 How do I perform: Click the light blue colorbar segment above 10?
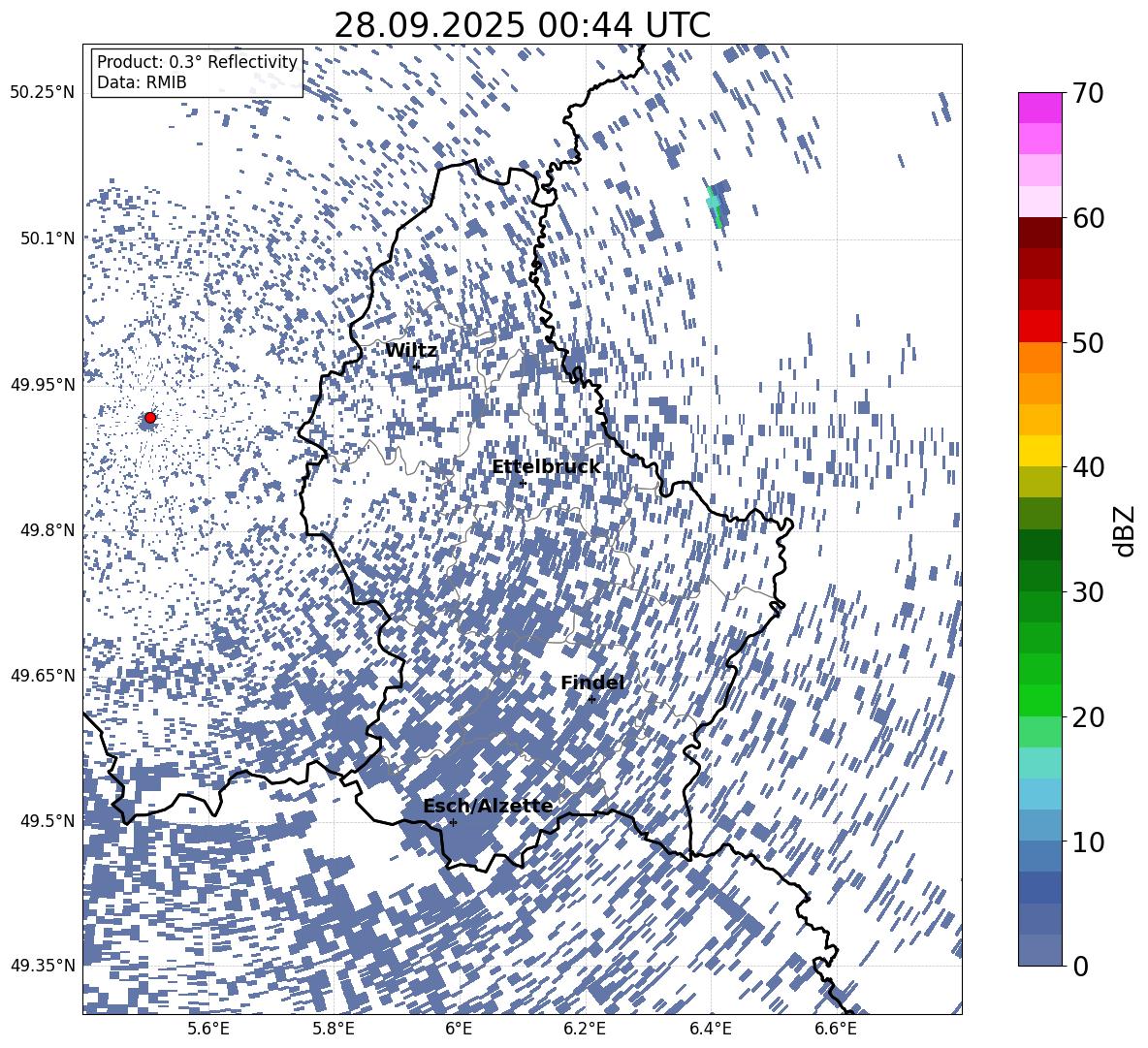[1039, 794]
